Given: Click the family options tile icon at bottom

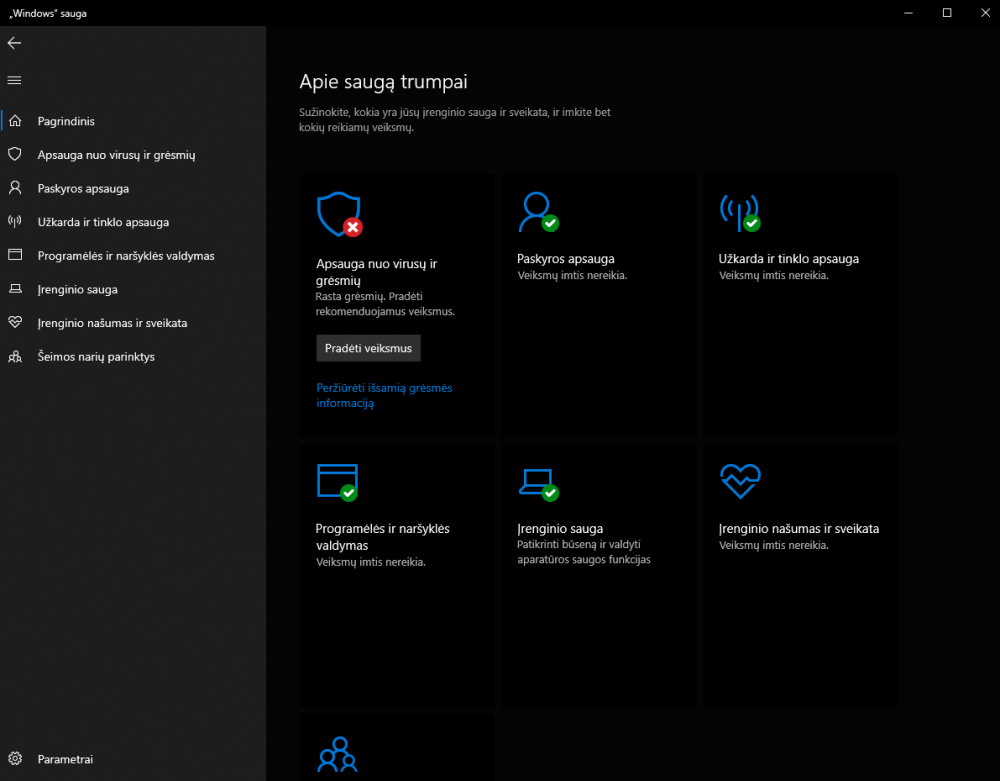Looking at the screenshot, I should (x=337, y=755).
